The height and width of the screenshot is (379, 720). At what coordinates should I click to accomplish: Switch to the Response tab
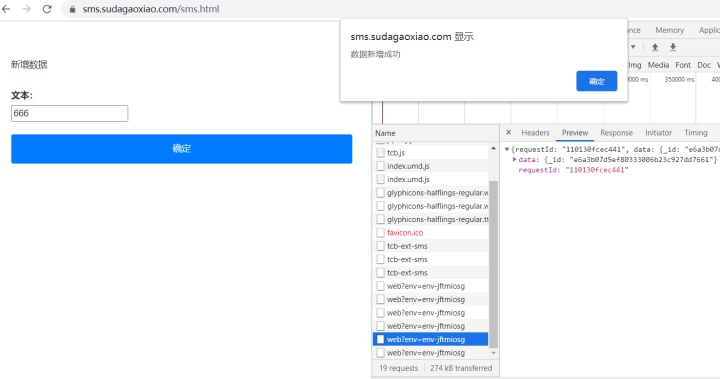(x=616, y=133)
